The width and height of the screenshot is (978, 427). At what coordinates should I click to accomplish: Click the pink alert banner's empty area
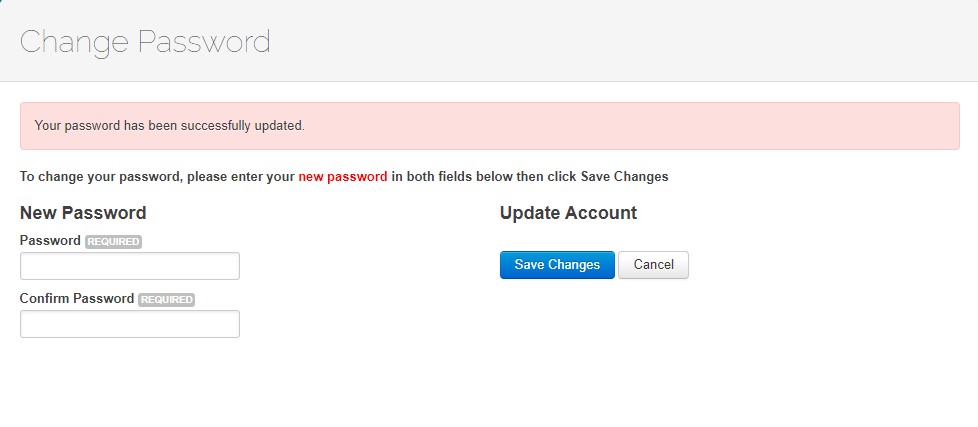pos(650,126)
